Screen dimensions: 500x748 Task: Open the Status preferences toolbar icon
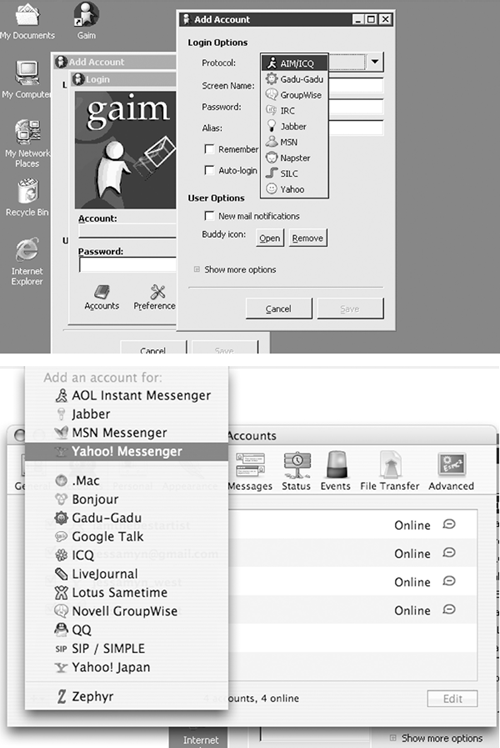[296, 465]
